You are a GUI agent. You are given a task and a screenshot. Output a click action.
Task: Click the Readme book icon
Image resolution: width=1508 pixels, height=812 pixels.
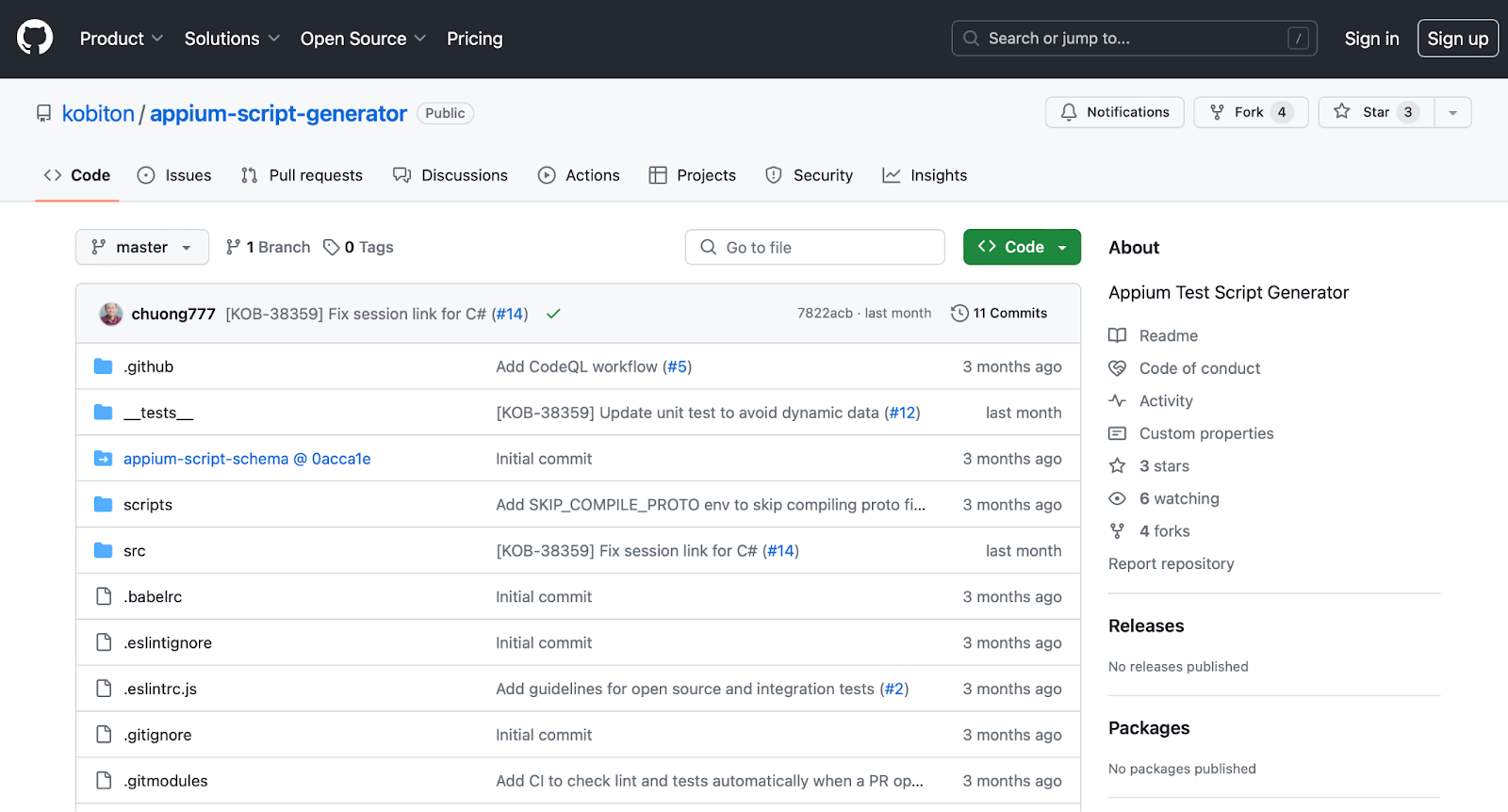pos(1117,335)
